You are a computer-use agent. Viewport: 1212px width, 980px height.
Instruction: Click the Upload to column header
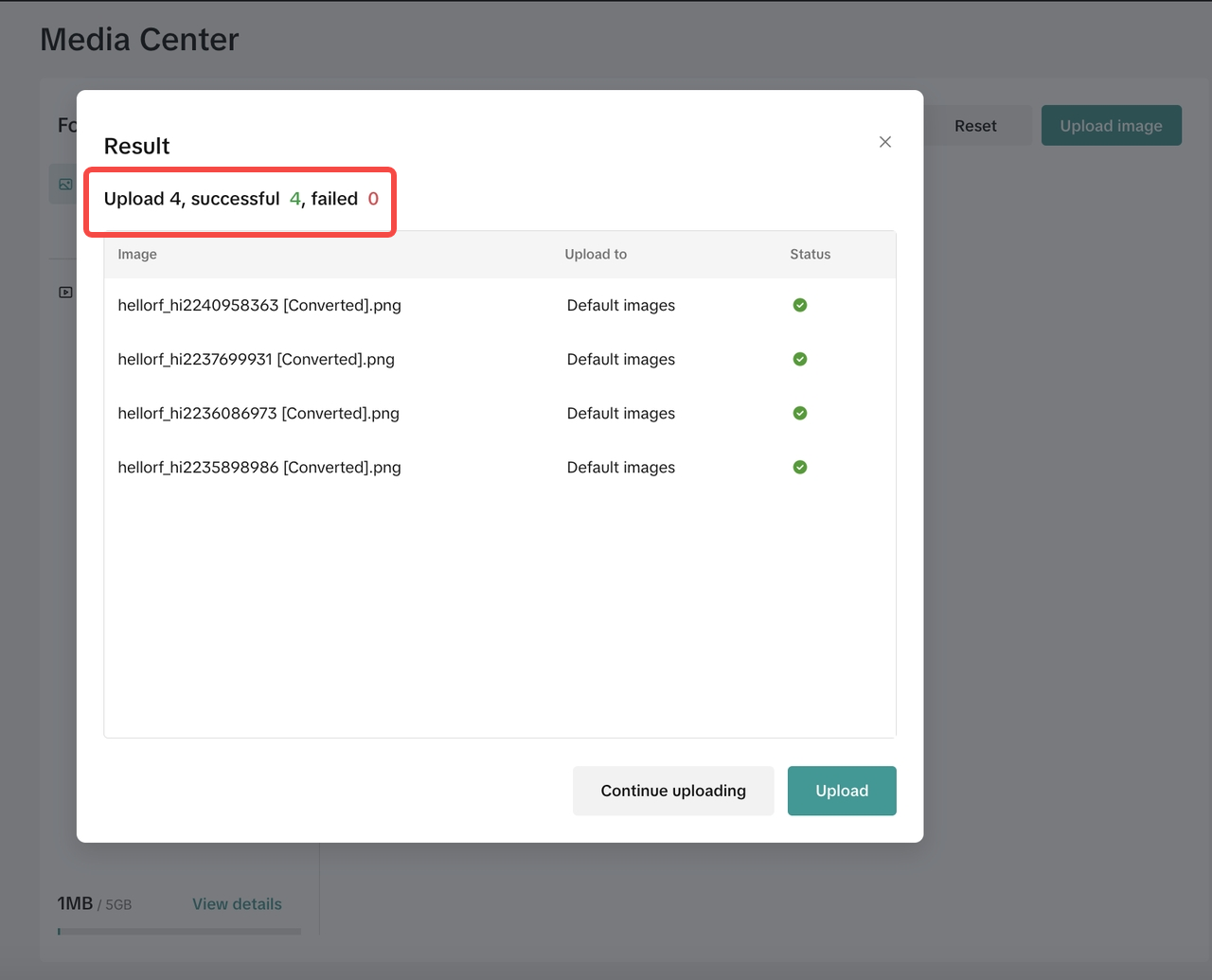(596, 254)
